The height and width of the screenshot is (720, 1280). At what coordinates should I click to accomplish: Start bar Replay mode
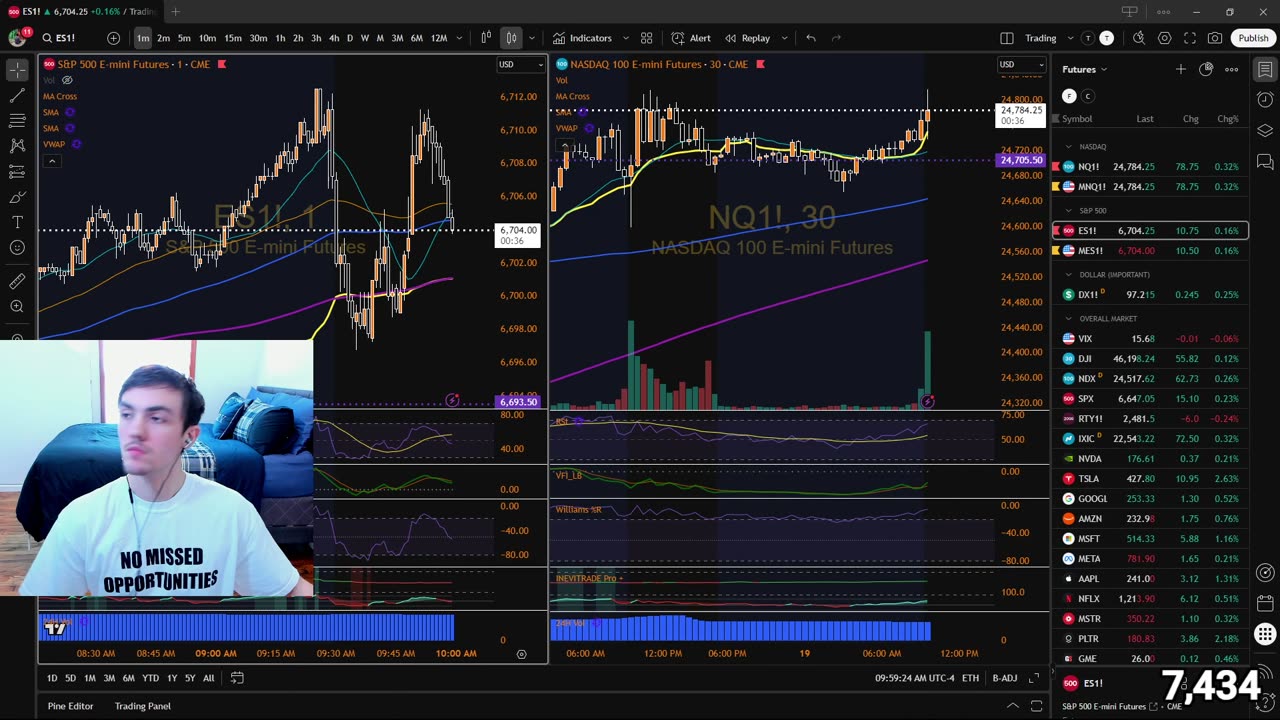click(x=748, y=38)
